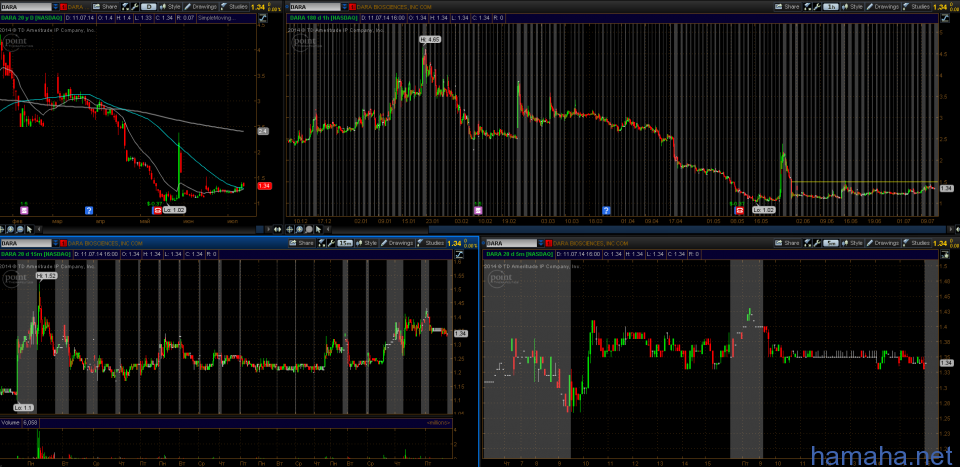Open Drawings menu in top-right 1h chart
This screenshot has height=467, width=960.
click(882, 7)
